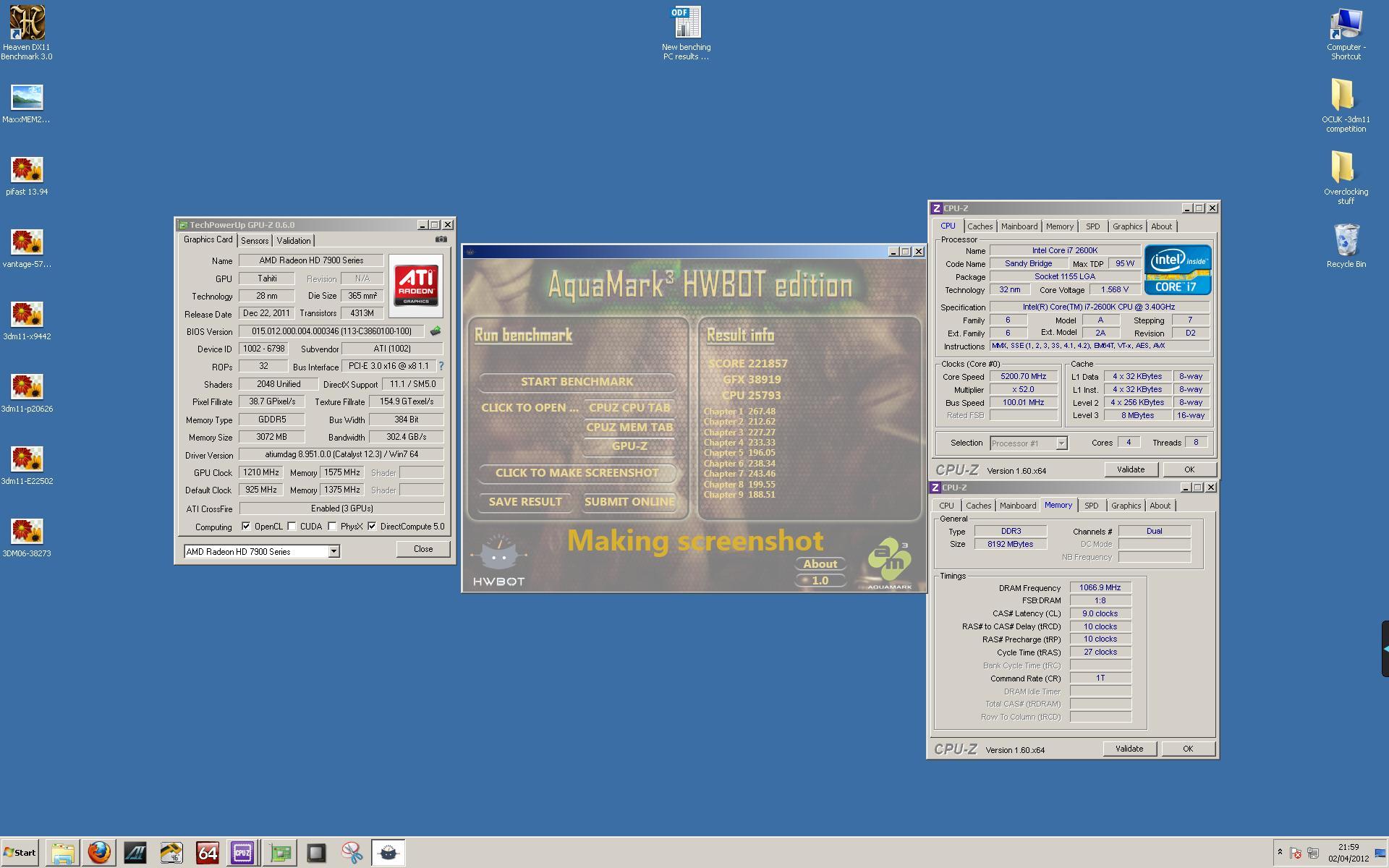Click Validate in upper CPU-Z window

coord(1130,469)
